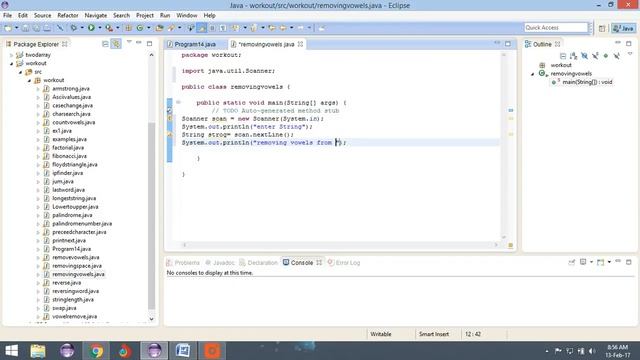Image resolution: width=640 pixels, height=360 pixels.
Task: Open the Window menu
Action: [187, 15]
